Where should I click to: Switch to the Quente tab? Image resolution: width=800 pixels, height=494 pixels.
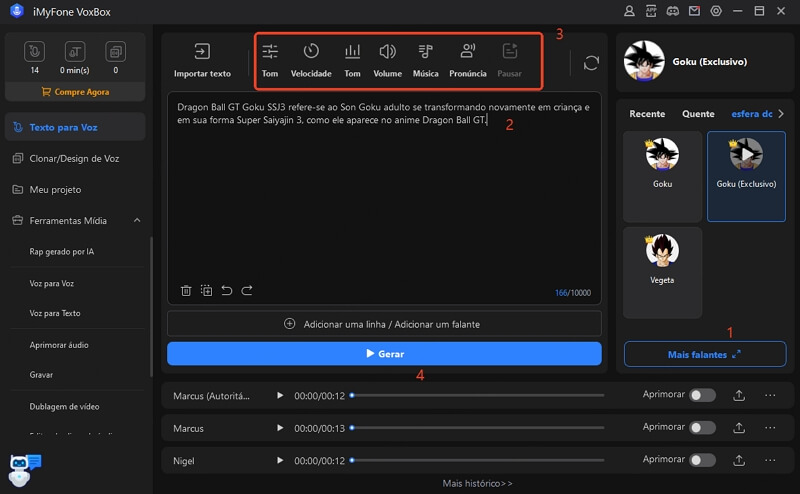click(698, 114)
